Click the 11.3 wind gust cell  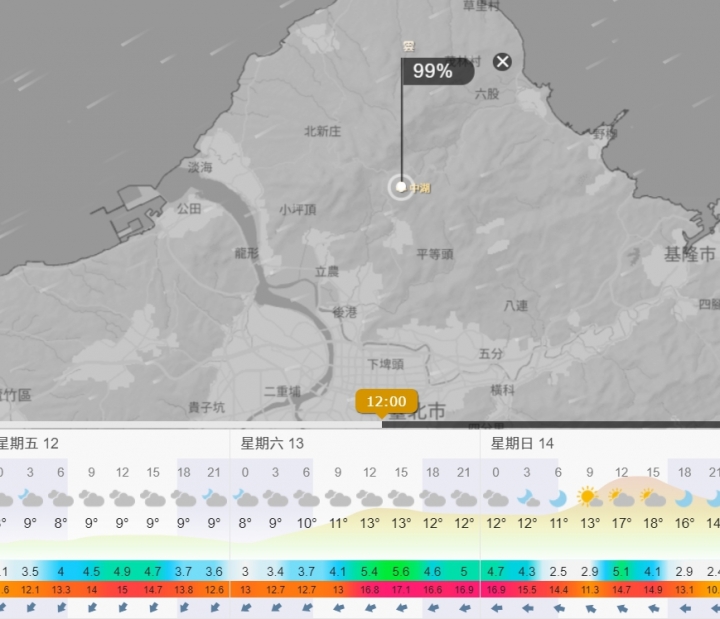coord(590,590)
